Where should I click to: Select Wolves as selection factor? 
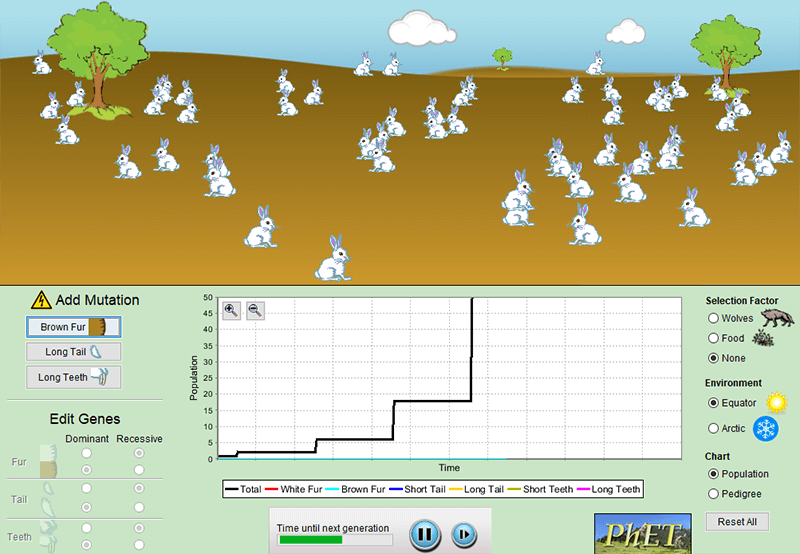point(713,318)
